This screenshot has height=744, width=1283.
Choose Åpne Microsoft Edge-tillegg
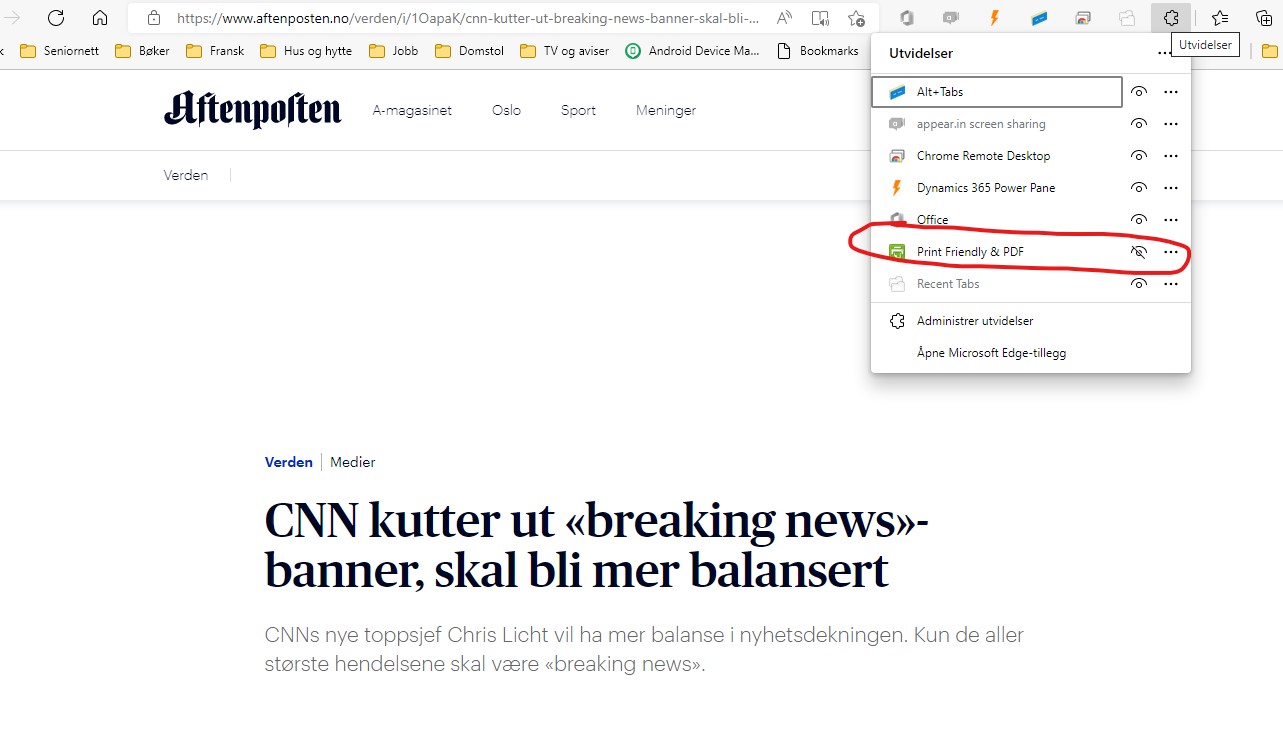tap(990, 353)
